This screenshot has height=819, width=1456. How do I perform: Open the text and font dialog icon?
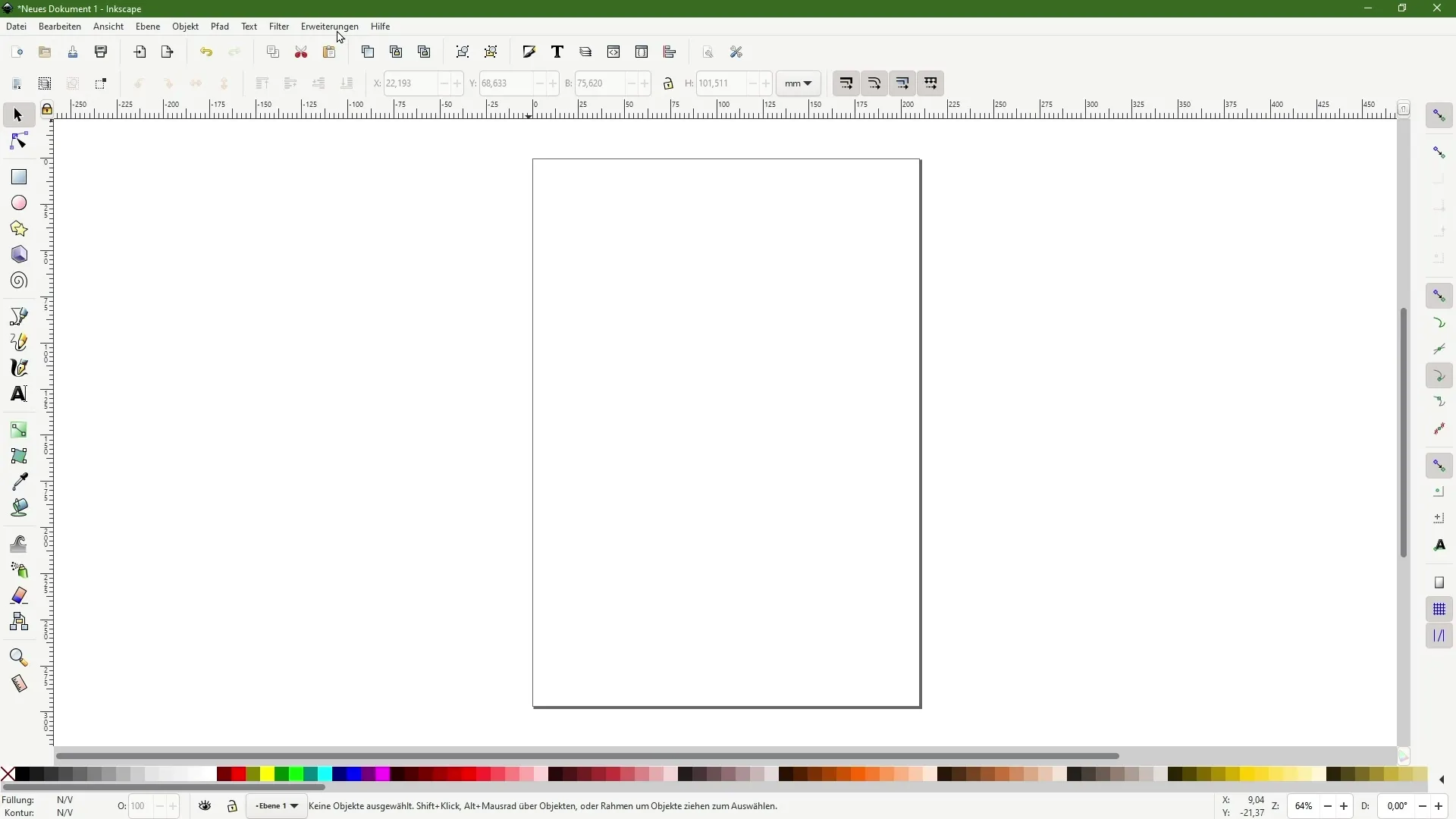click(x=557, y=52)
